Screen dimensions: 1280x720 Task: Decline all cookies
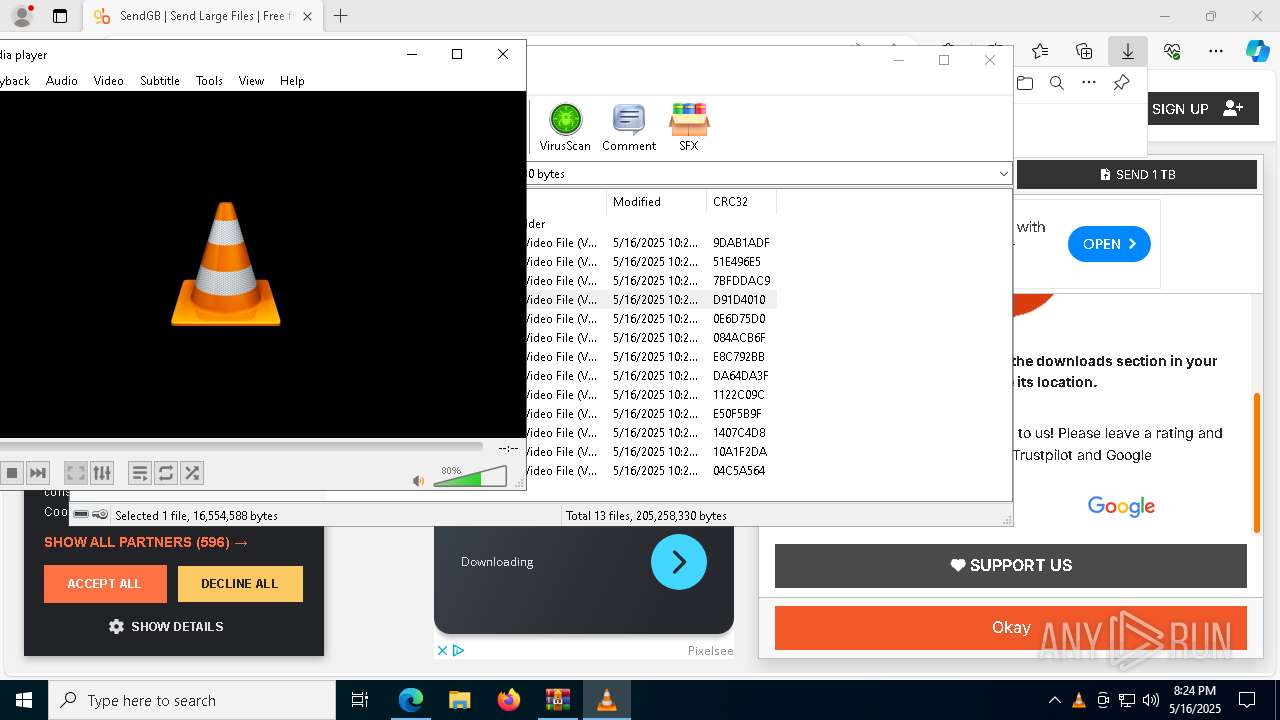coord(240,584)
